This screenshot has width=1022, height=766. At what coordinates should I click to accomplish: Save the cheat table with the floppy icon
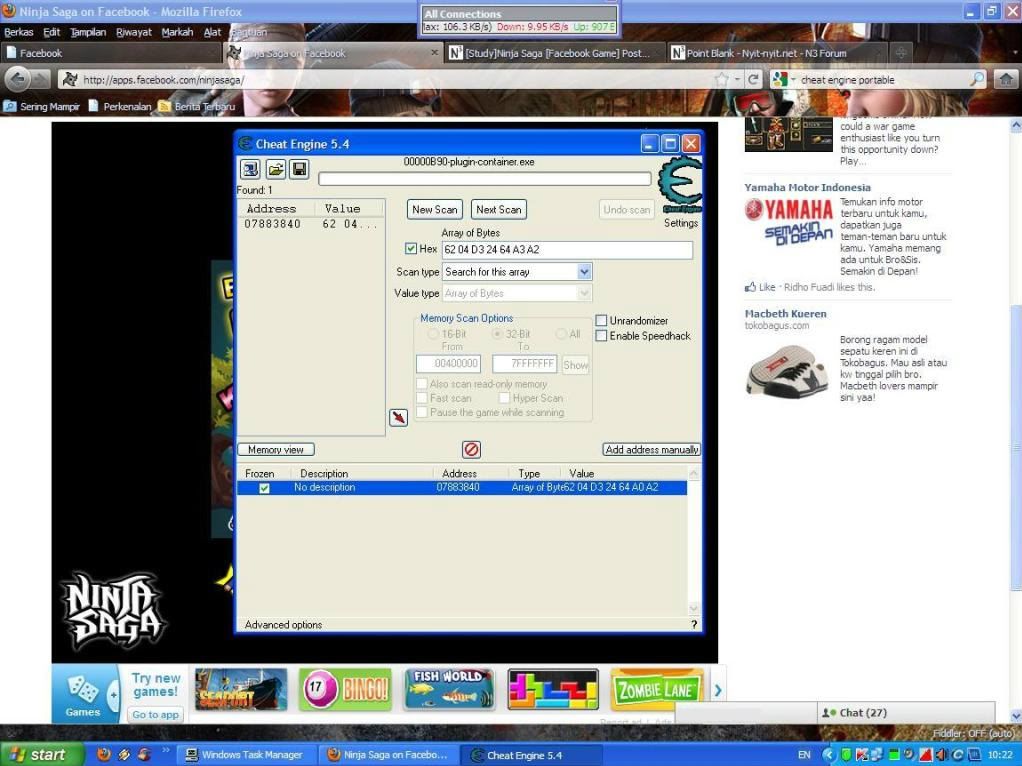[299, 169]
